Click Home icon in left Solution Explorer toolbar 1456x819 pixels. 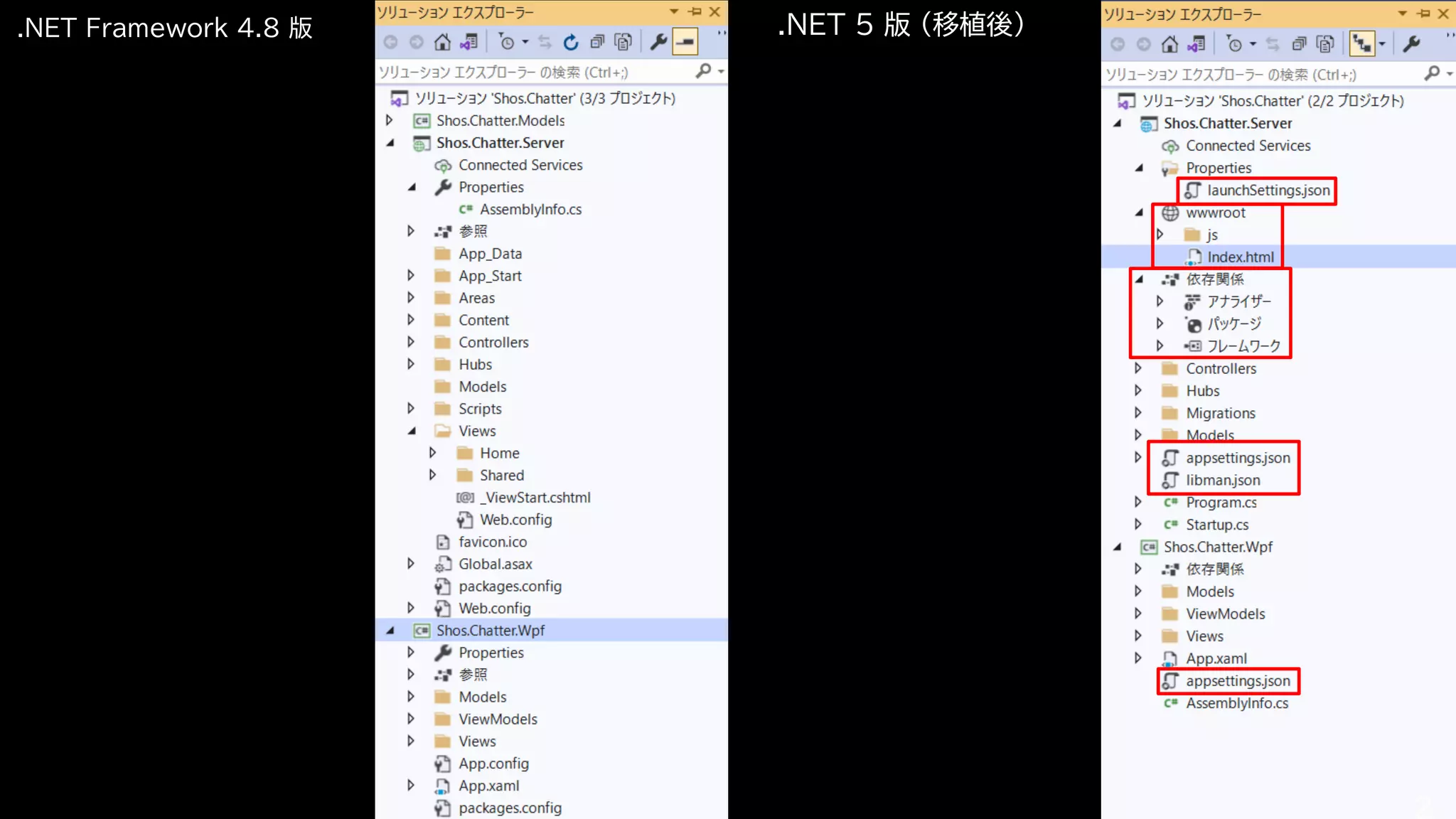(442, 42)
